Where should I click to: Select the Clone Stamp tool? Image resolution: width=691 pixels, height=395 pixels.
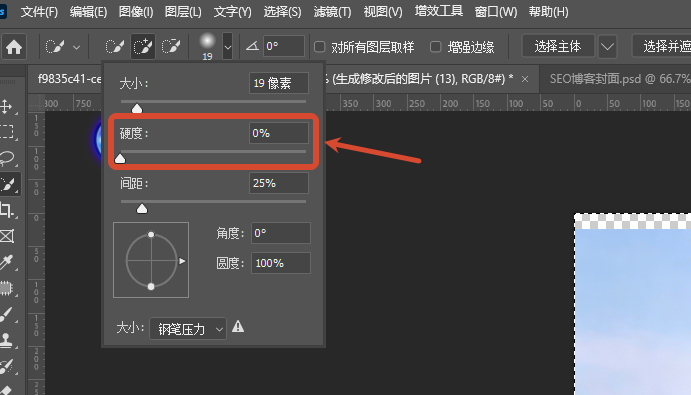[7, 340]
